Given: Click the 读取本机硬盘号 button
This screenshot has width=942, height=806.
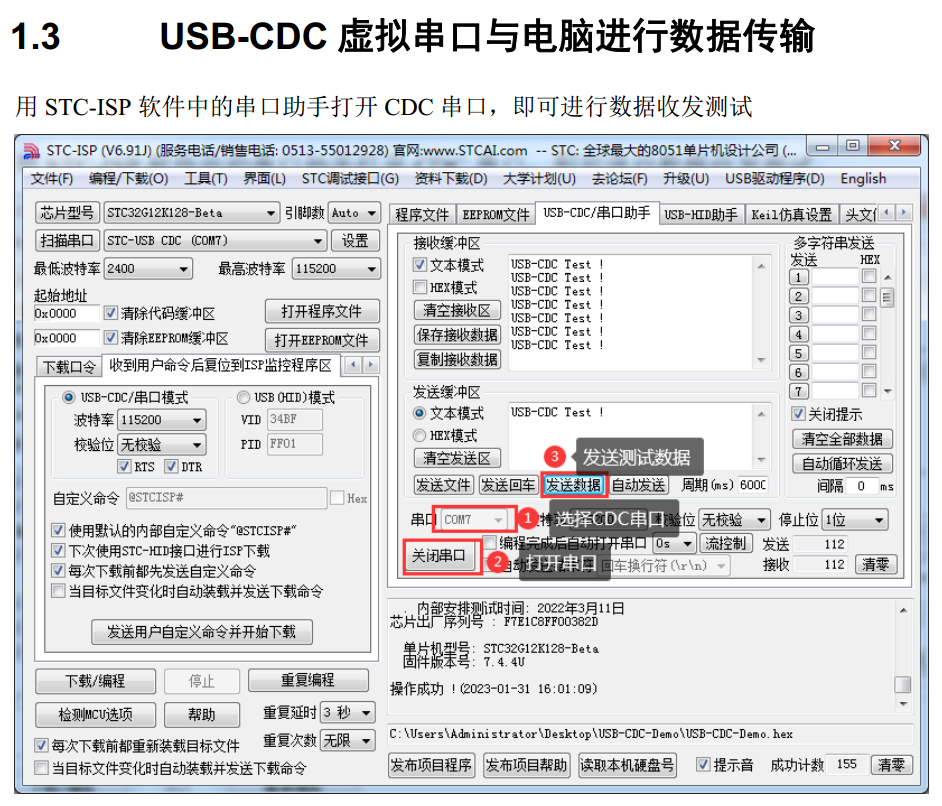Looking at the screenshot, I should coord(627,765).
